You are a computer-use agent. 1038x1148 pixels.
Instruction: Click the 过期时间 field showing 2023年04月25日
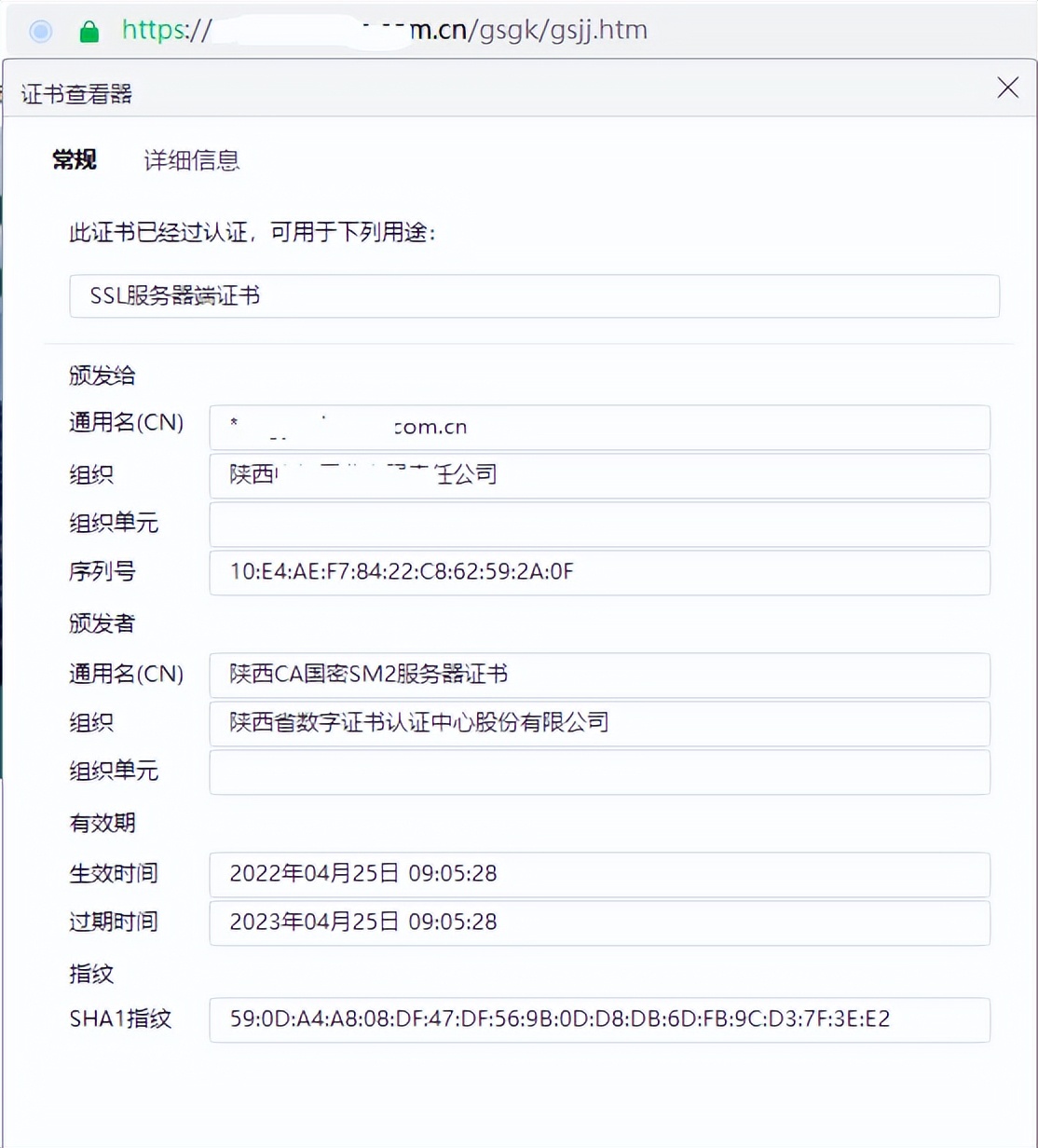[600, 922]
